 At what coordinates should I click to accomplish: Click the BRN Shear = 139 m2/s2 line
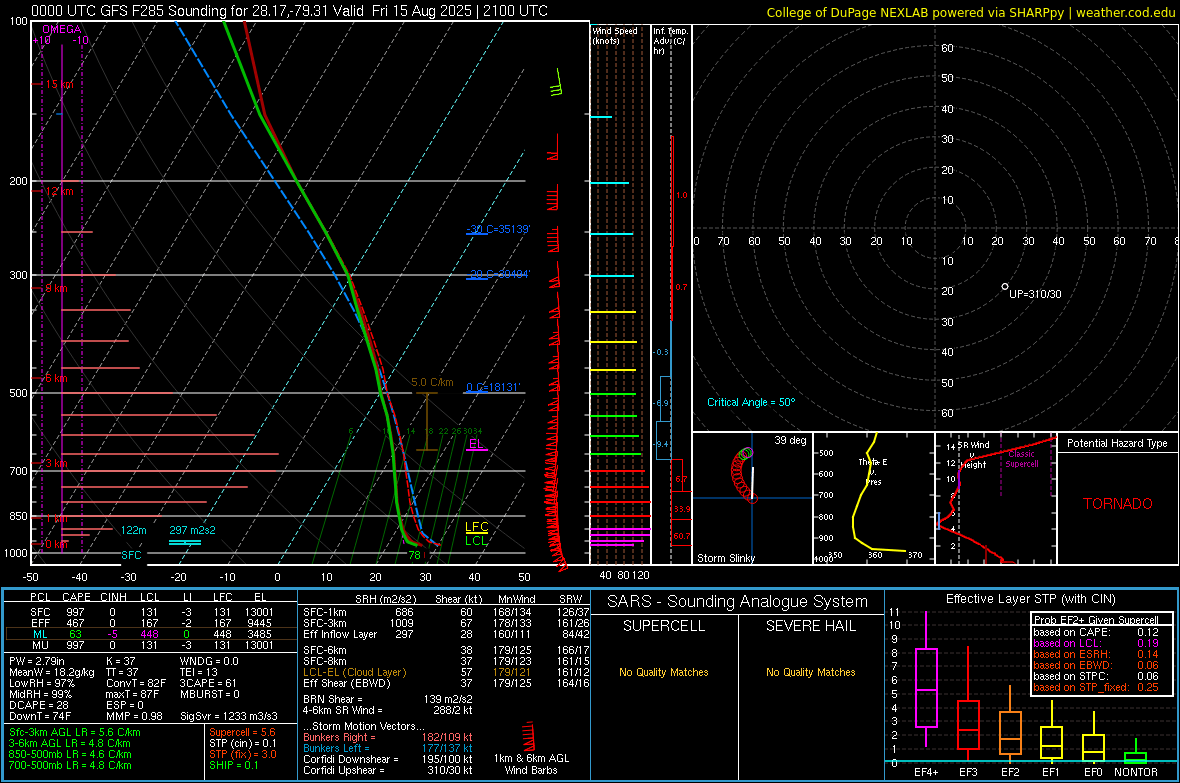click(388, 699)
